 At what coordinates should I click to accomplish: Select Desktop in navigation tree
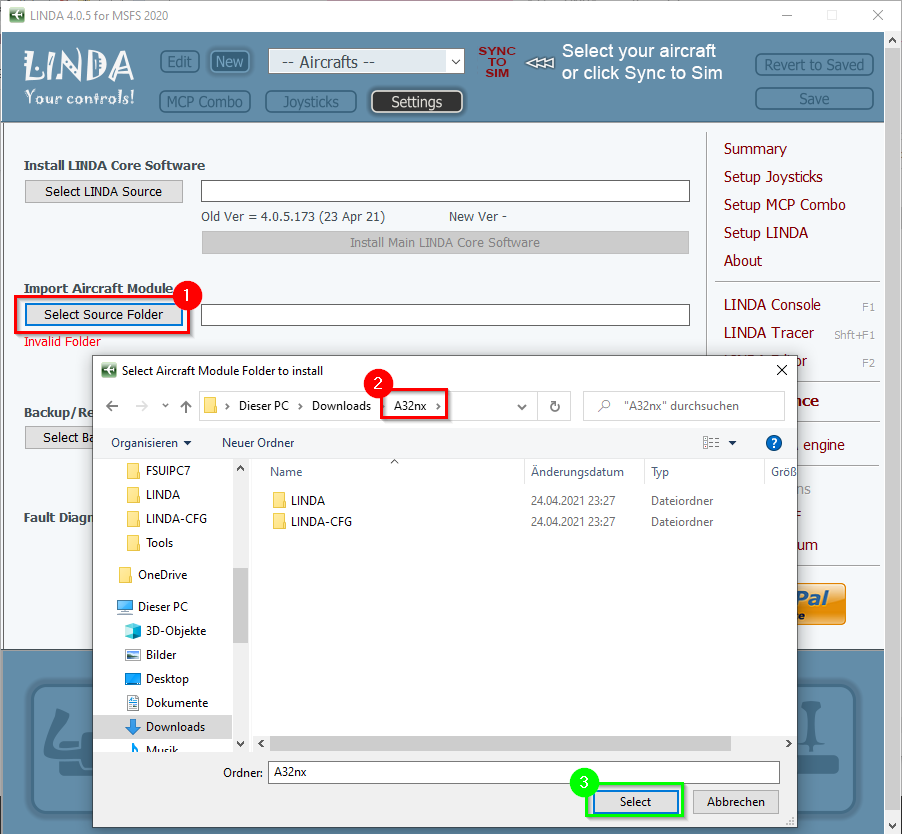[x=167, y=679]
